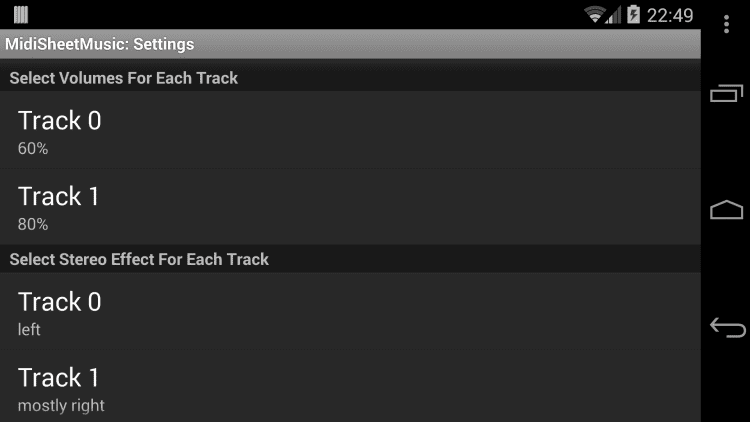750x422 pixels.
Task: Open the Track 0 volume setting
Action: tap(350, 131)
